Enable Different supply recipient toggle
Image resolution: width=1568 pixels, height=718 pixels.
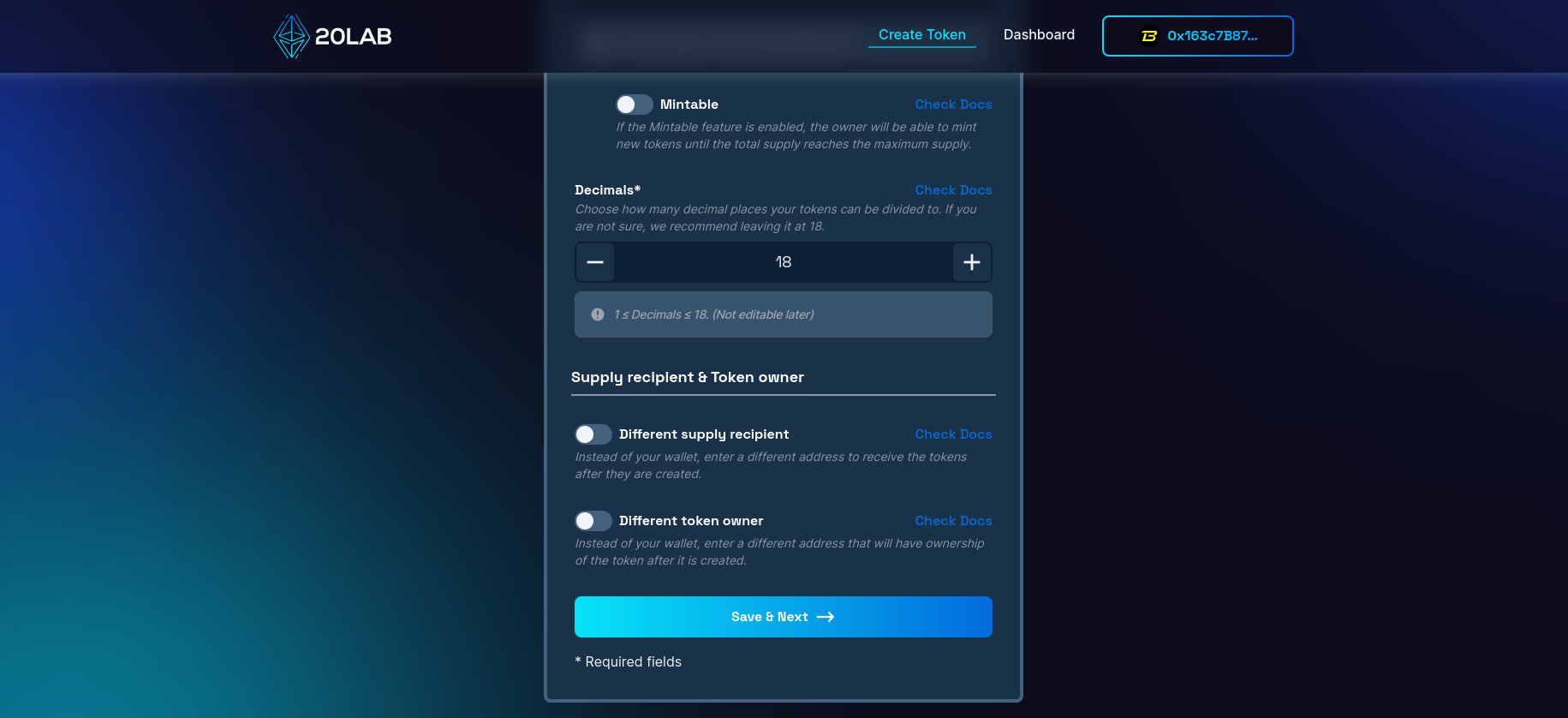click(x=593, y=434)
